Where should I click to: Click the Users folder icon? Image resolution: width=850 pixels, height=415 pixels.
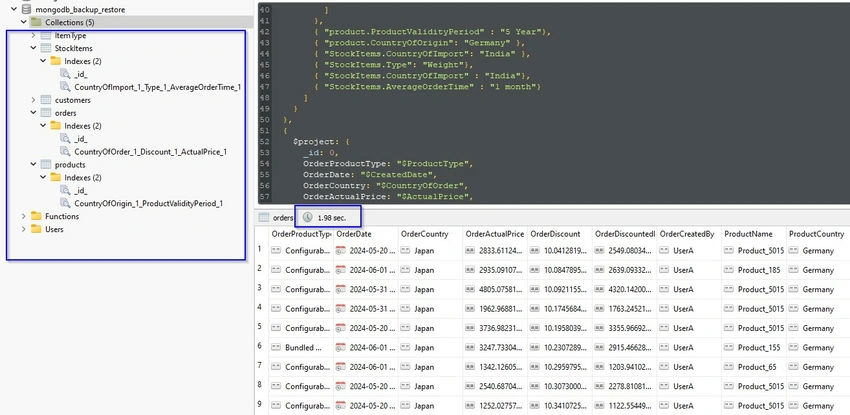click(36, 229)
